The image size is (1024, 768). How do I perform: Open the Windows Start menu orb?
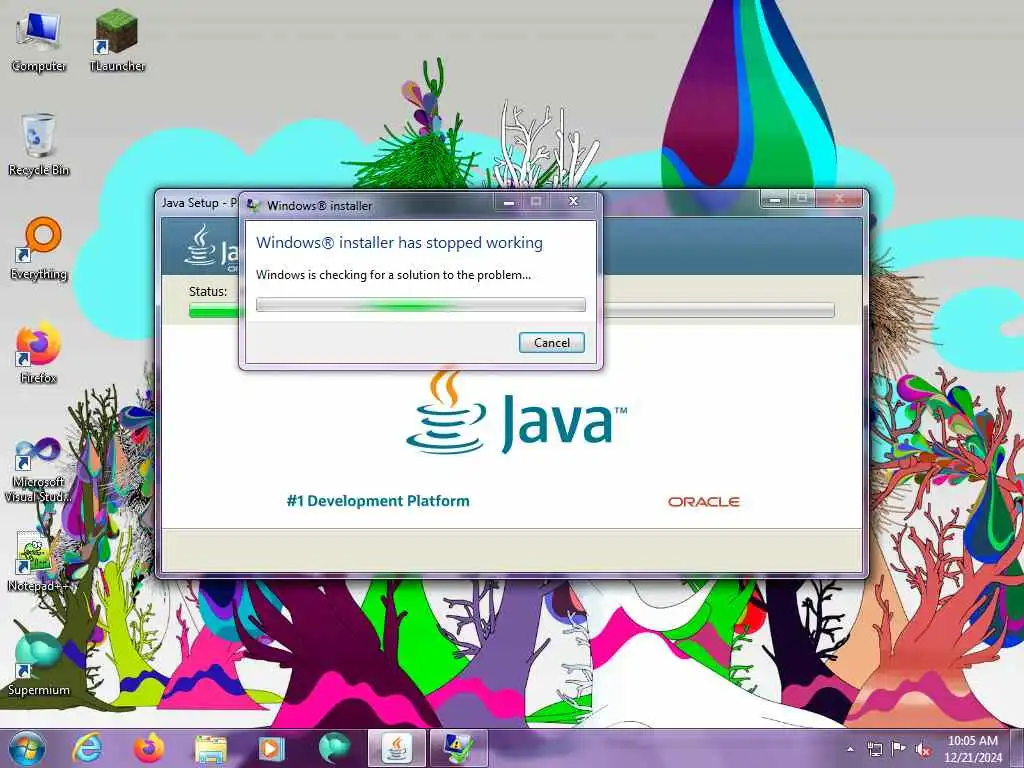27,748
